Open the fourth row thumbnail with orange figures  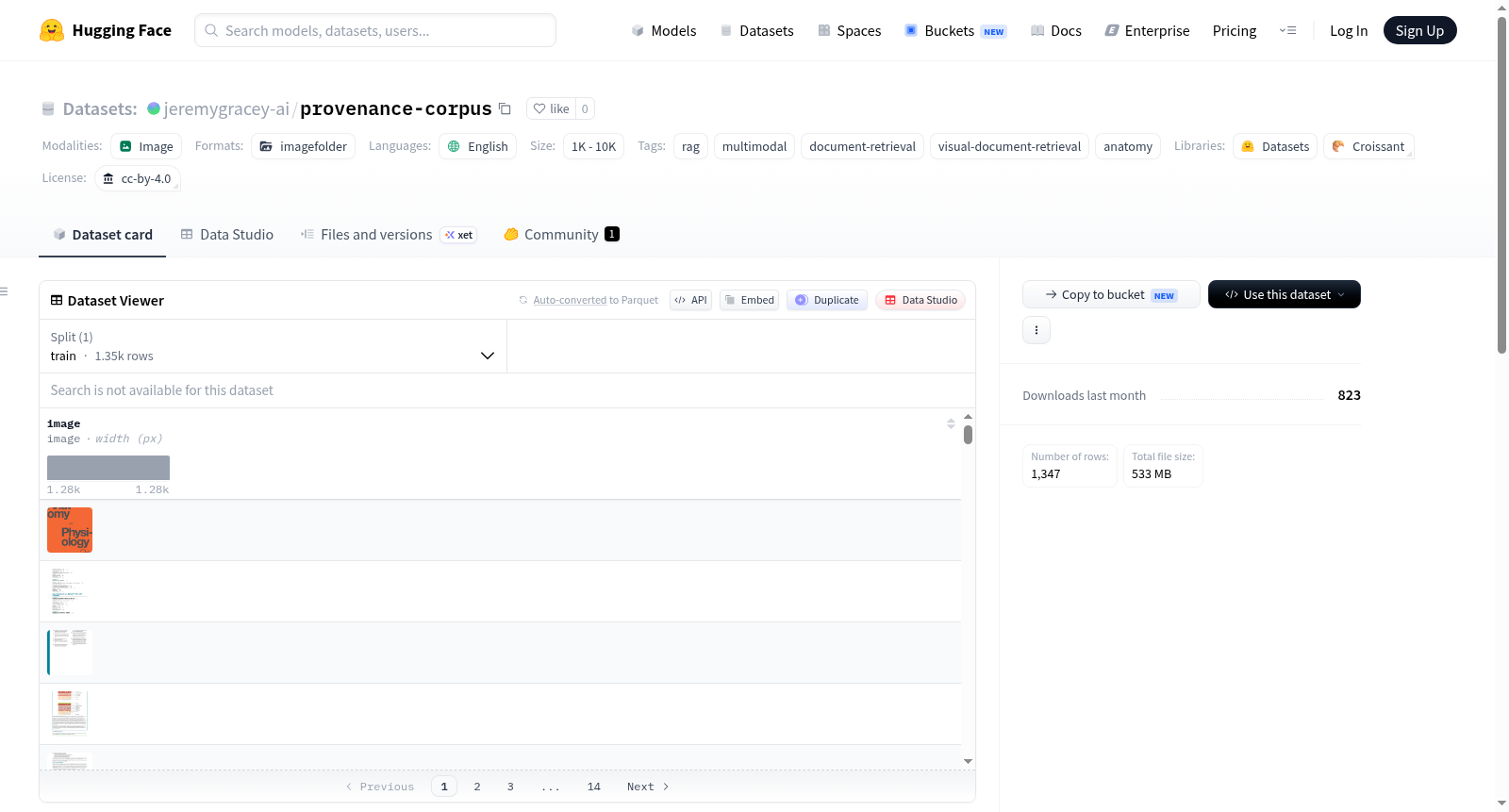coord(70,714)
